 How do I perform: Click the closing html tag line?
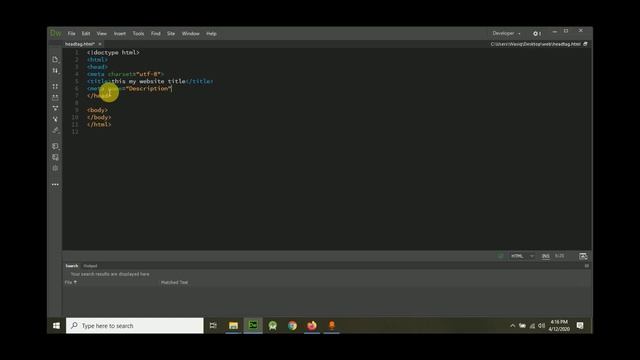[x=99, y=124]
